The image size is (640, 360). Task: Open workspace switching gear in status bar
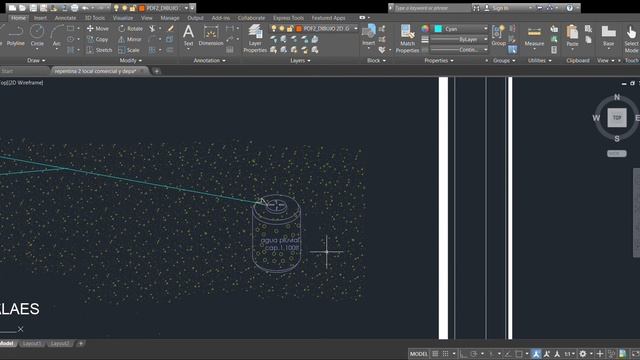(x=583, y=354)
